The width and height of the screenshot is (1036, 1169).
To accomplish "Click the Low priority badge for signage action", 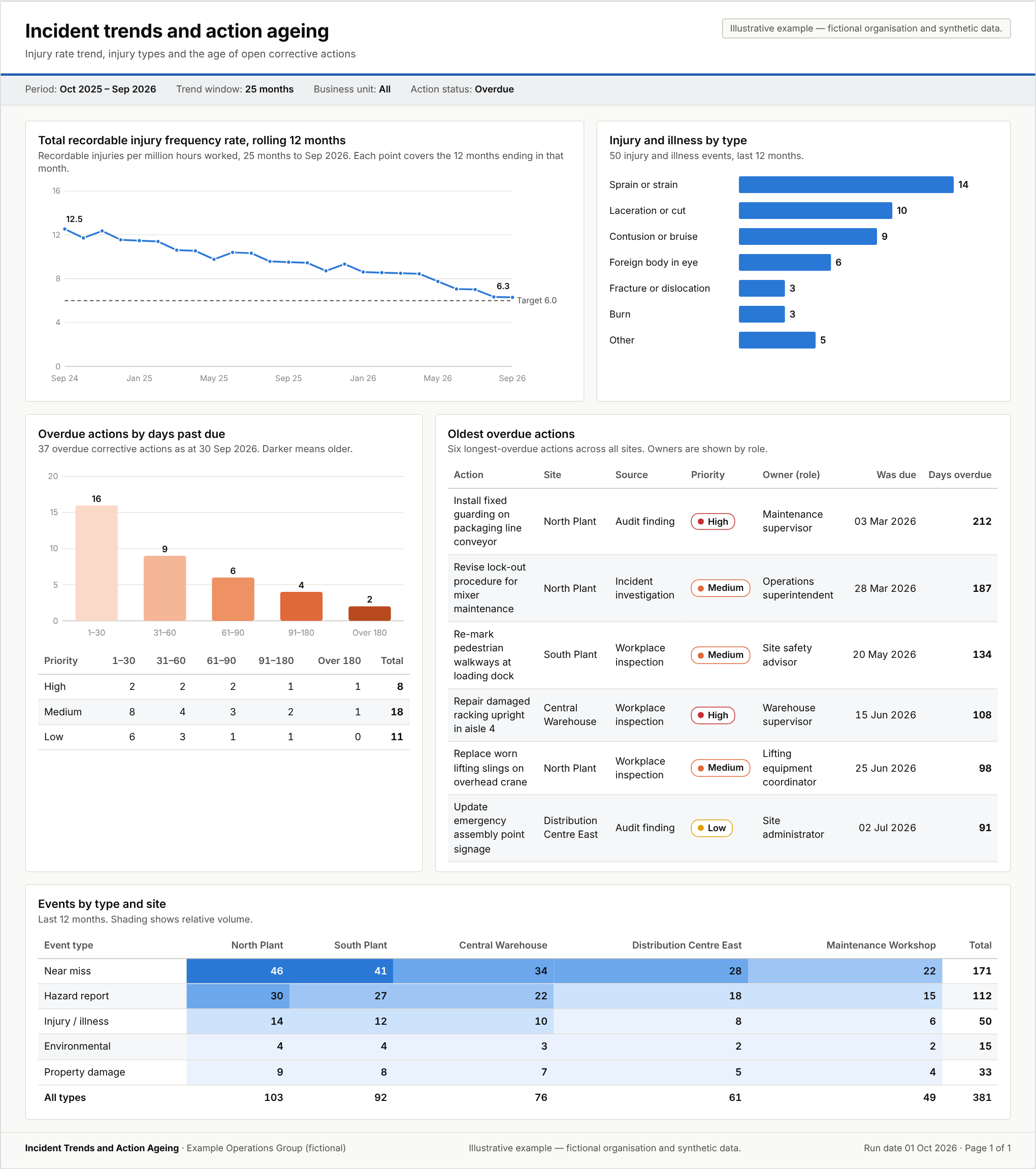I will pyautogui.click(x=711, y=828).
